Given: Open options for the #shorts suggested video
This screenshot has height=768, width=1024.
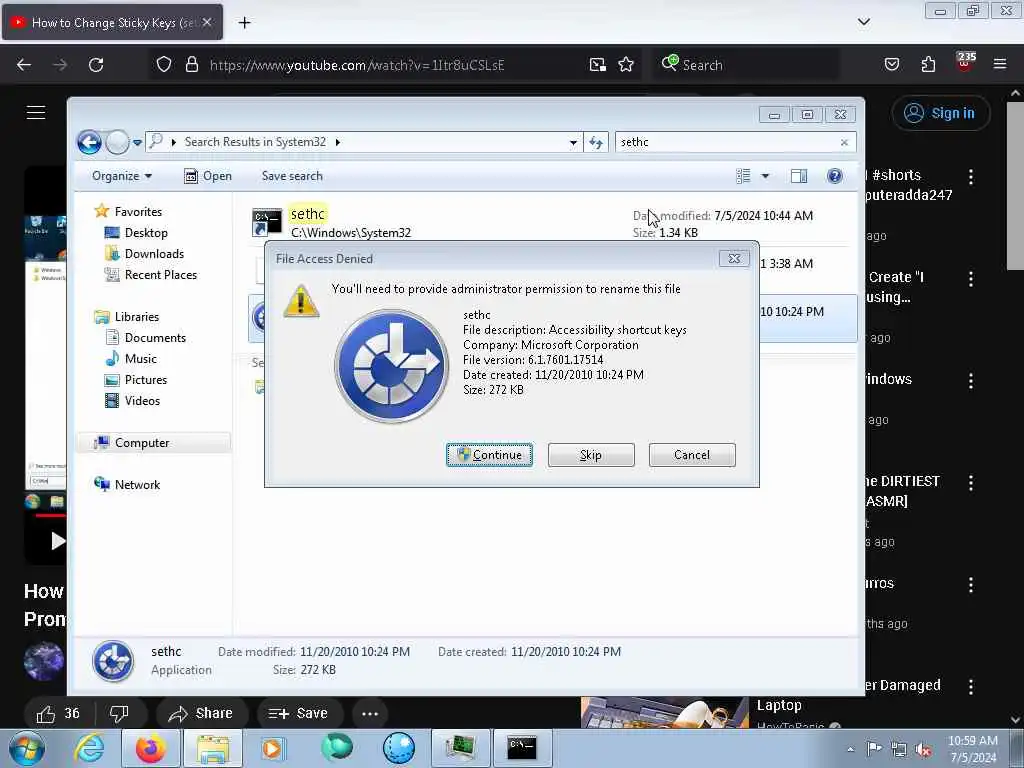Looking at the screenshot, I should (x=971, y=176).
